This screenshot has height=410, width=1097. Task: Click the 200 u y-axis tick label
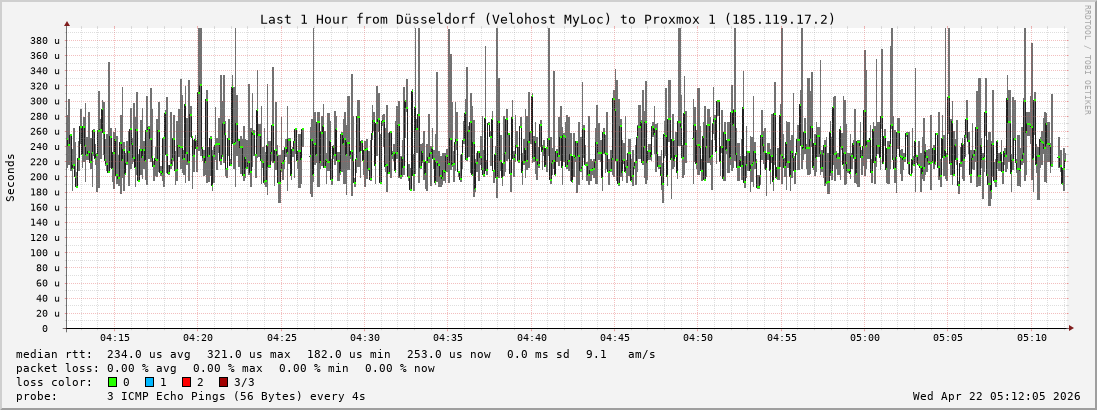[x=44, y=177]
